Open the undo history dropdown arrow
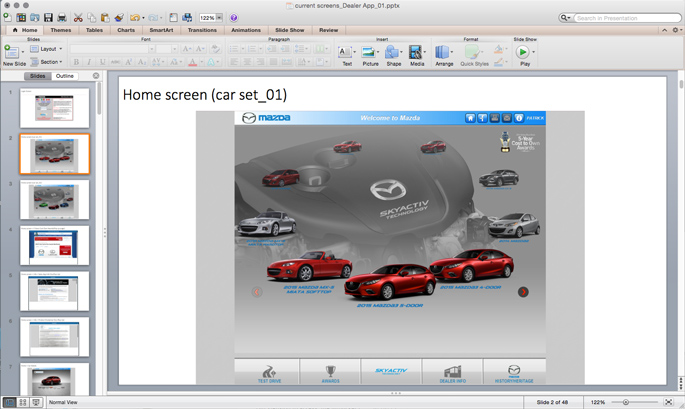This screenshot has height=409, width=685. (143, 18)
